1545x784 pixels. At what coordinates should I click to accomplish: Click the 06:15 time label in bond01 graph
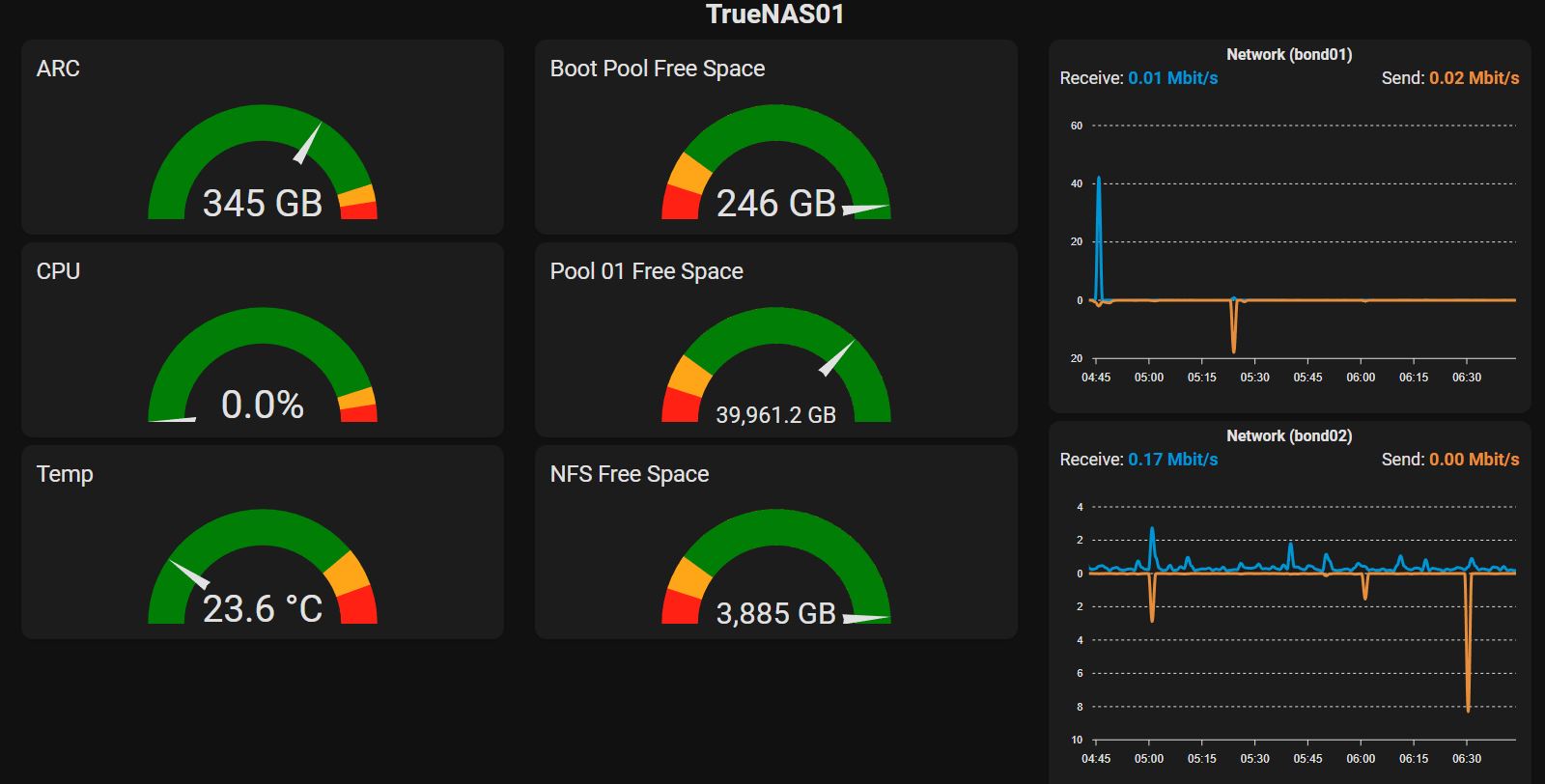point(1414,378)
